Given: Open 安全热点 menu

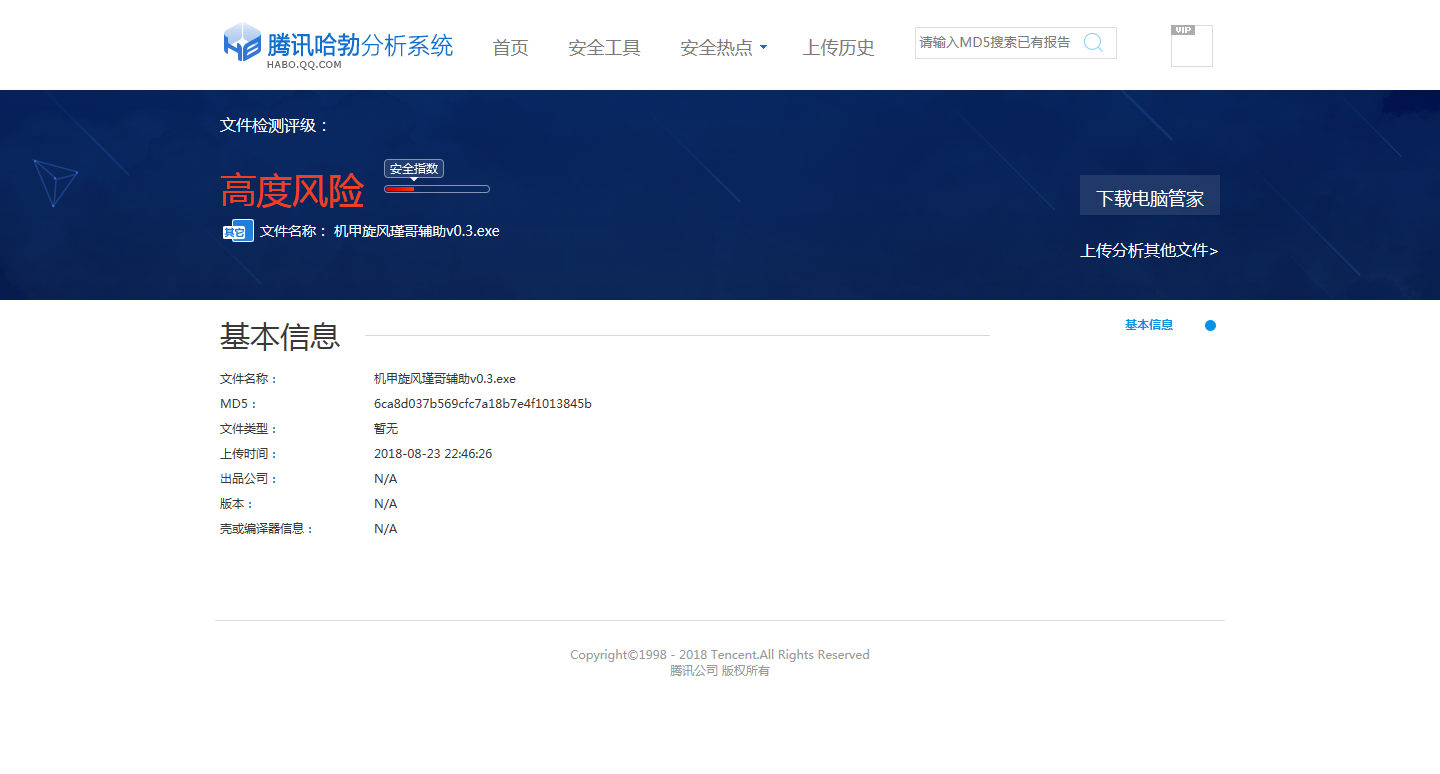Looking at the screenshot, I should click(x=717, y=47).
